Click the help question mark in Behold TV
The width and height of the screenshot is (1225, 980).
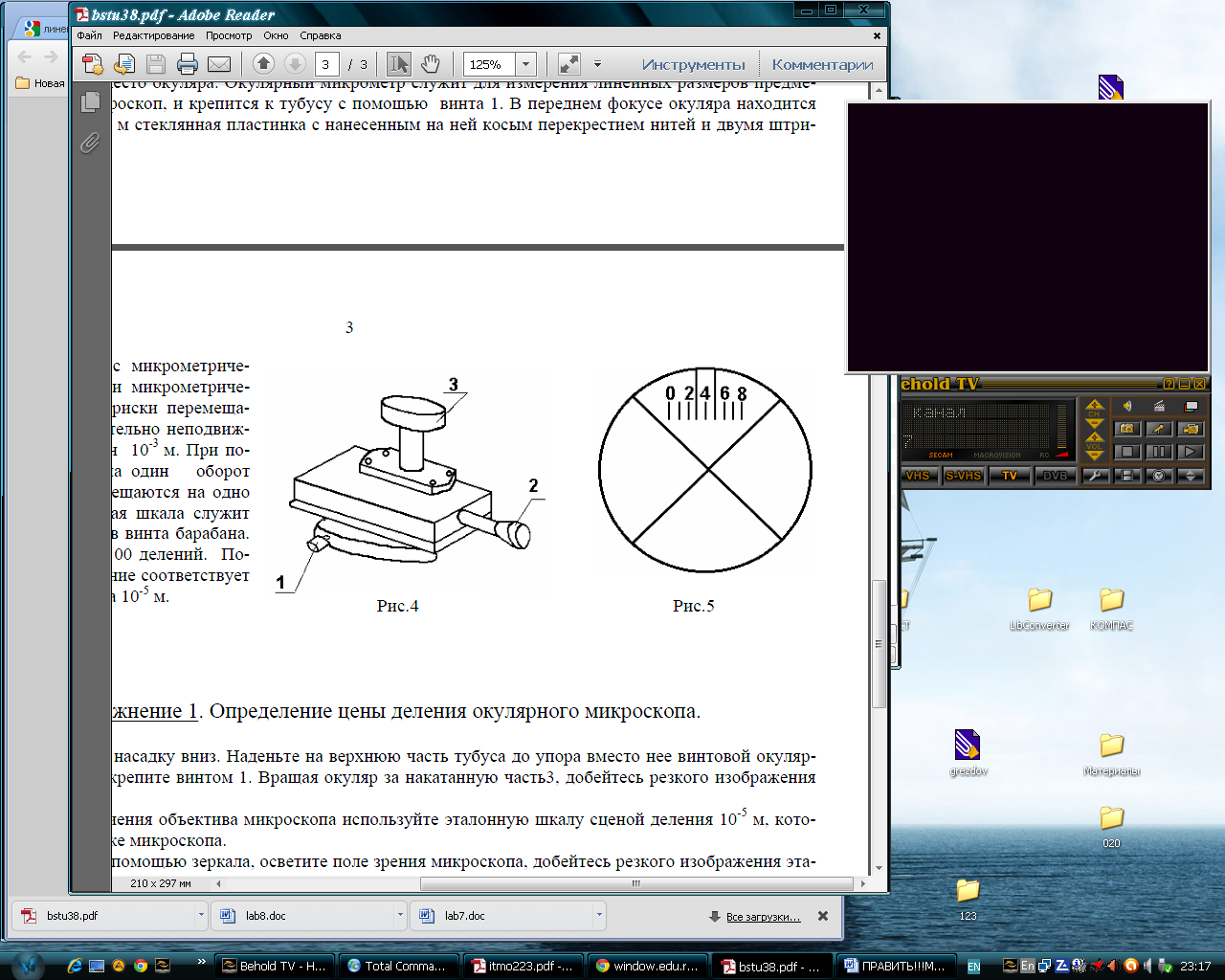tap(1169, 384)
